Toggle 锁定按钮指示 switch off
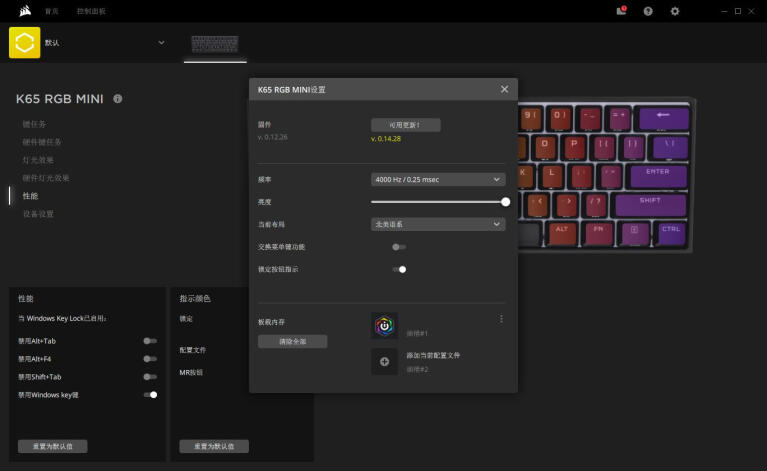 click(400, 269)
